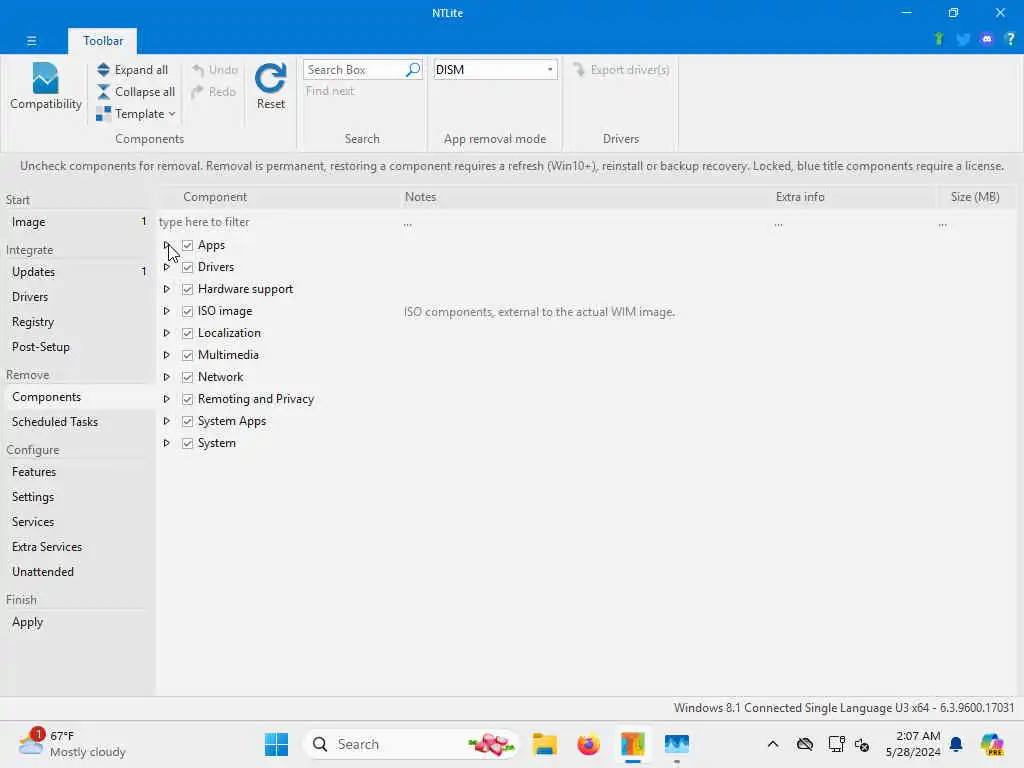
Task: Uncheck the Apps component checkbox
Action: [187, 246]
